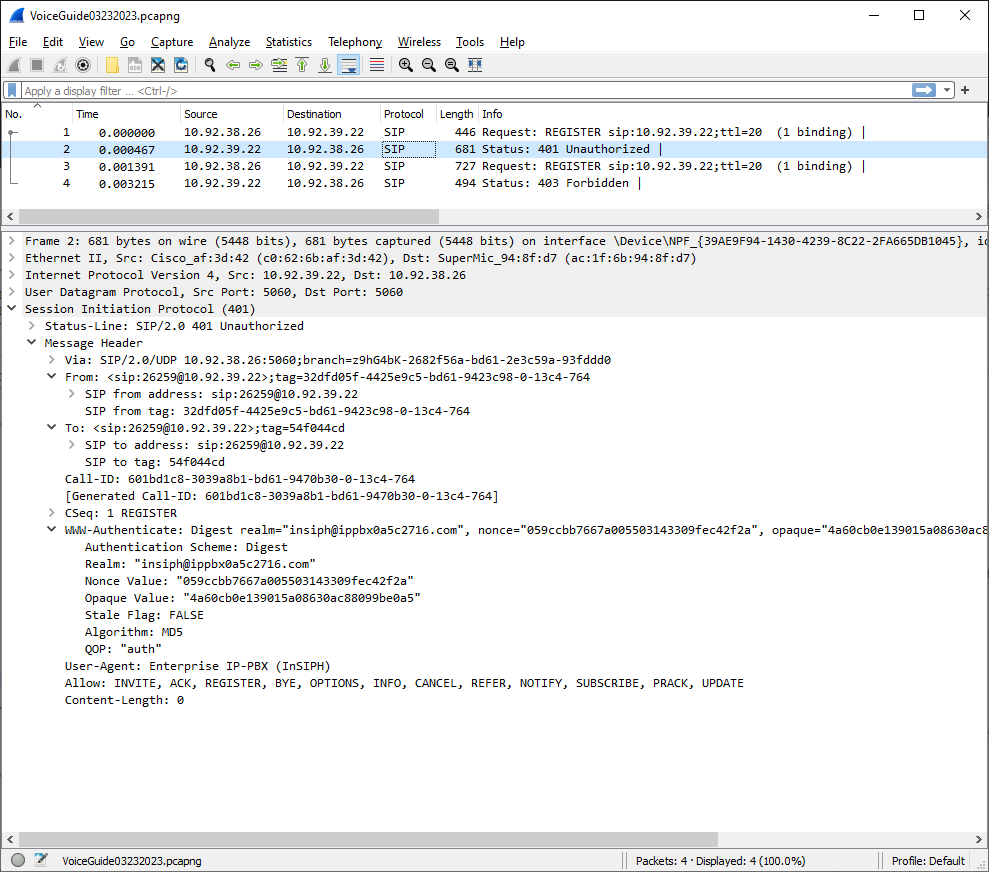
Task: Open the Statistics menu
Action: tap(288, 42)
